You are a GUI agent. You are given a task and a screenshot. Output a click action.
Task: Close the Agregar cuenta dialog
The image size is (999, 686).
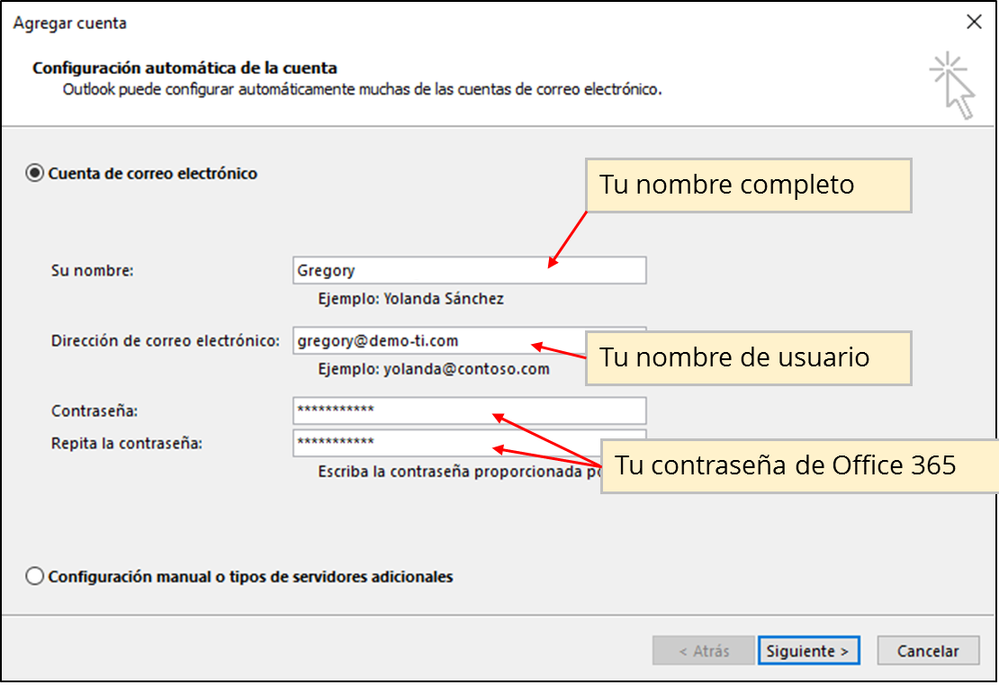(x=973, y=22)
